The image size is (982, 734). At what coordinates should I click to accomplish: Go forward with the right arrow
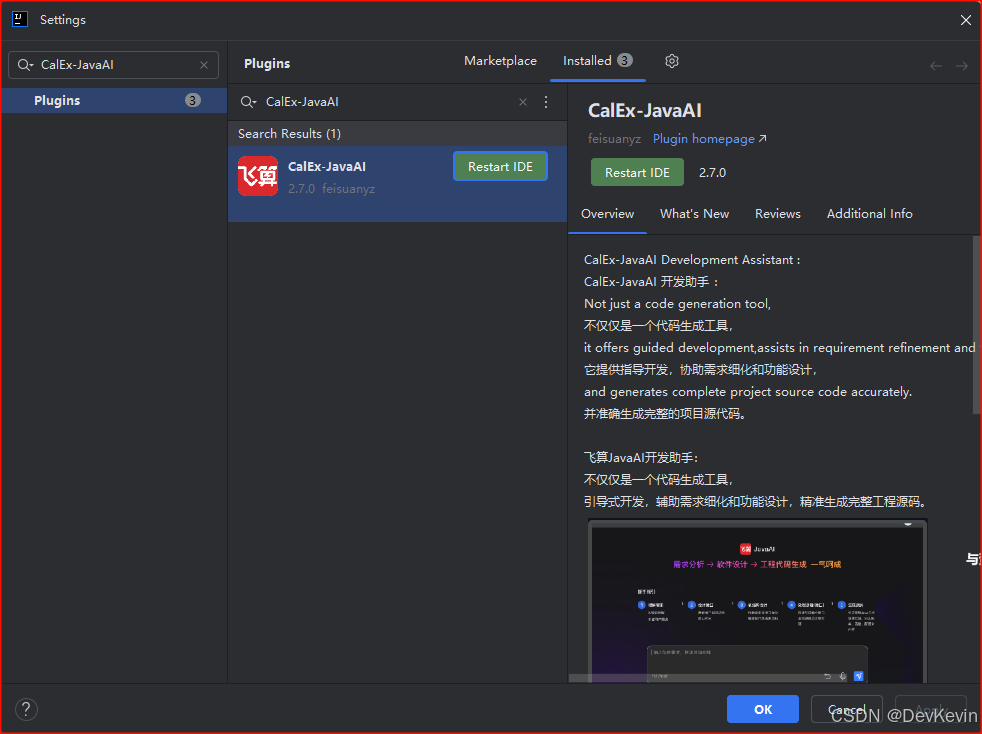pos(962,66)
